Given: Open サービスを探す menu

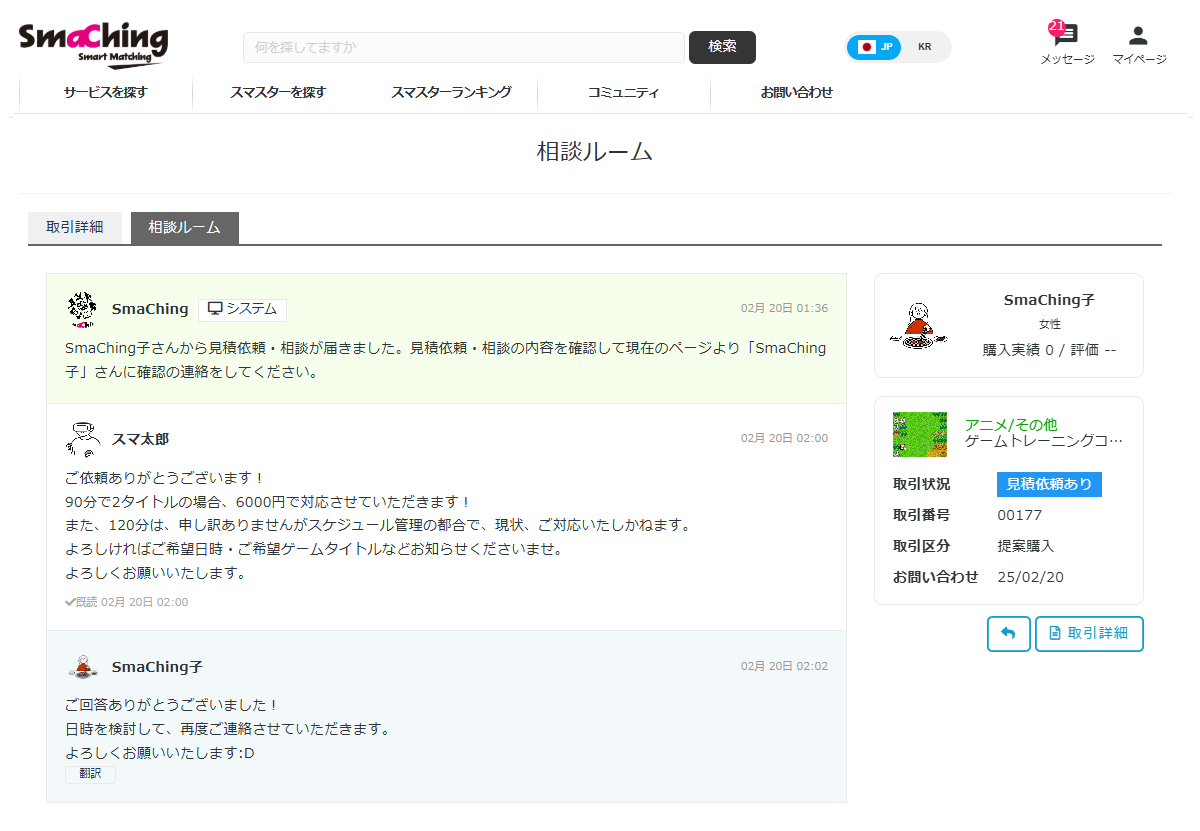Looking at the screenshot, I should point(106,93).
